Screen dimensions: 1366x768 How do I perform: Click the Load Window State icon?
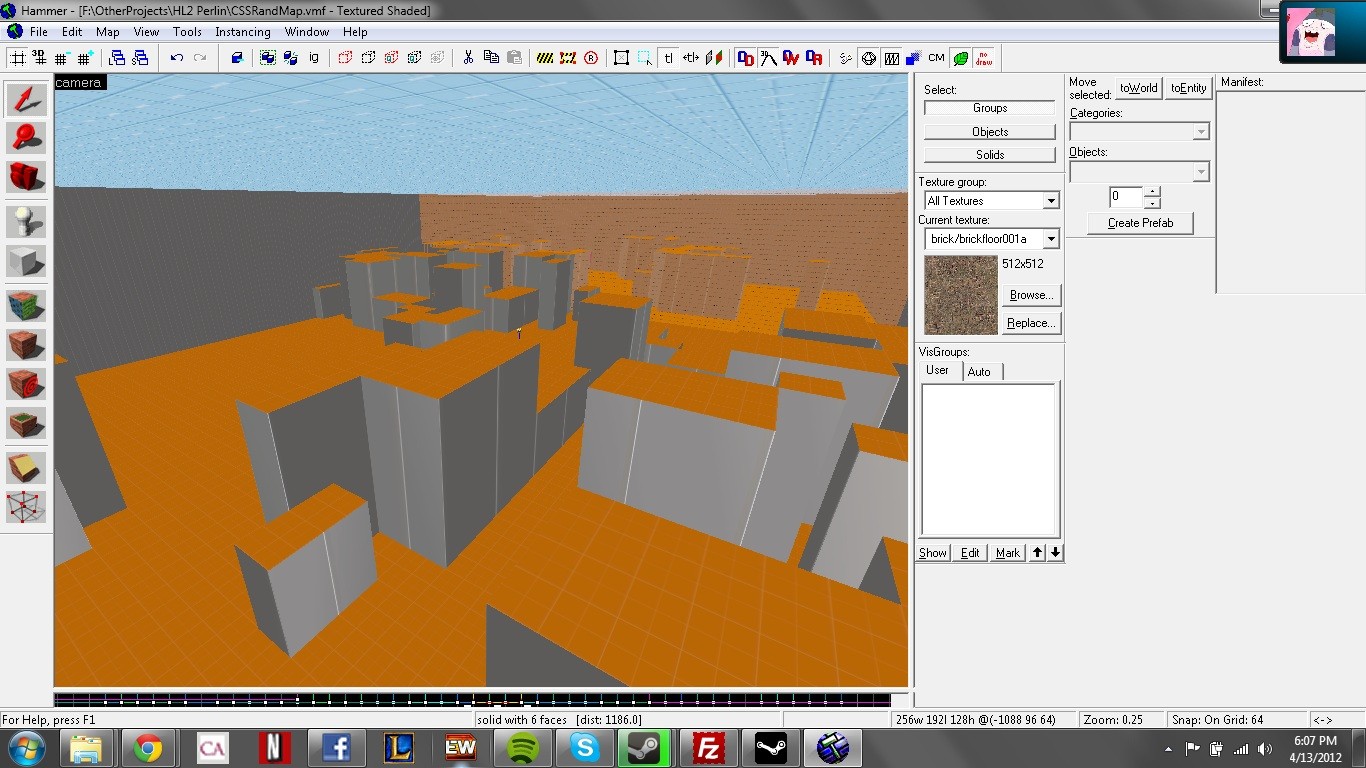click(x=117, y=57)
